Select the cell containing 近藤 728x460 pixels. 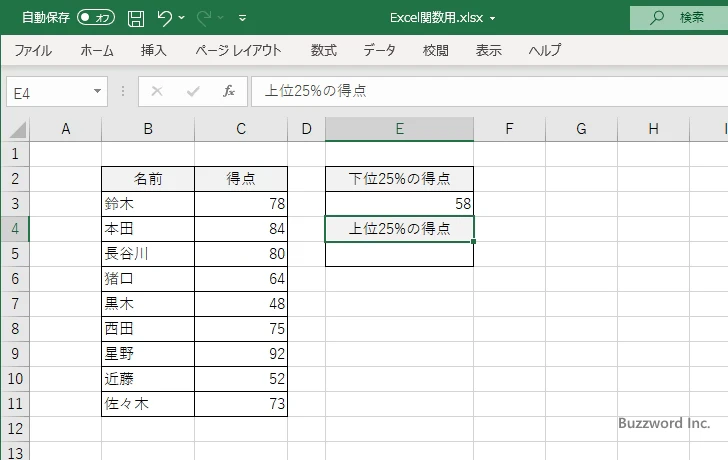148,379
